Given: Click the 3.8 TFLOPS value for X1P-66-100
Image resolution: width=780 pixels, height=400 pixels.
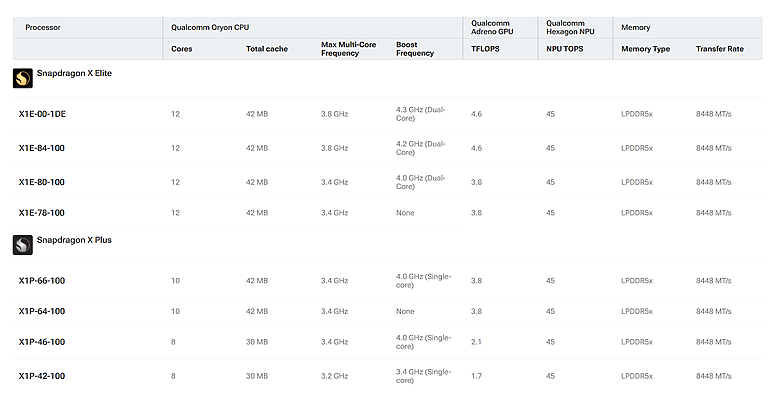Looking at the screenshot, I should point(477,281).
